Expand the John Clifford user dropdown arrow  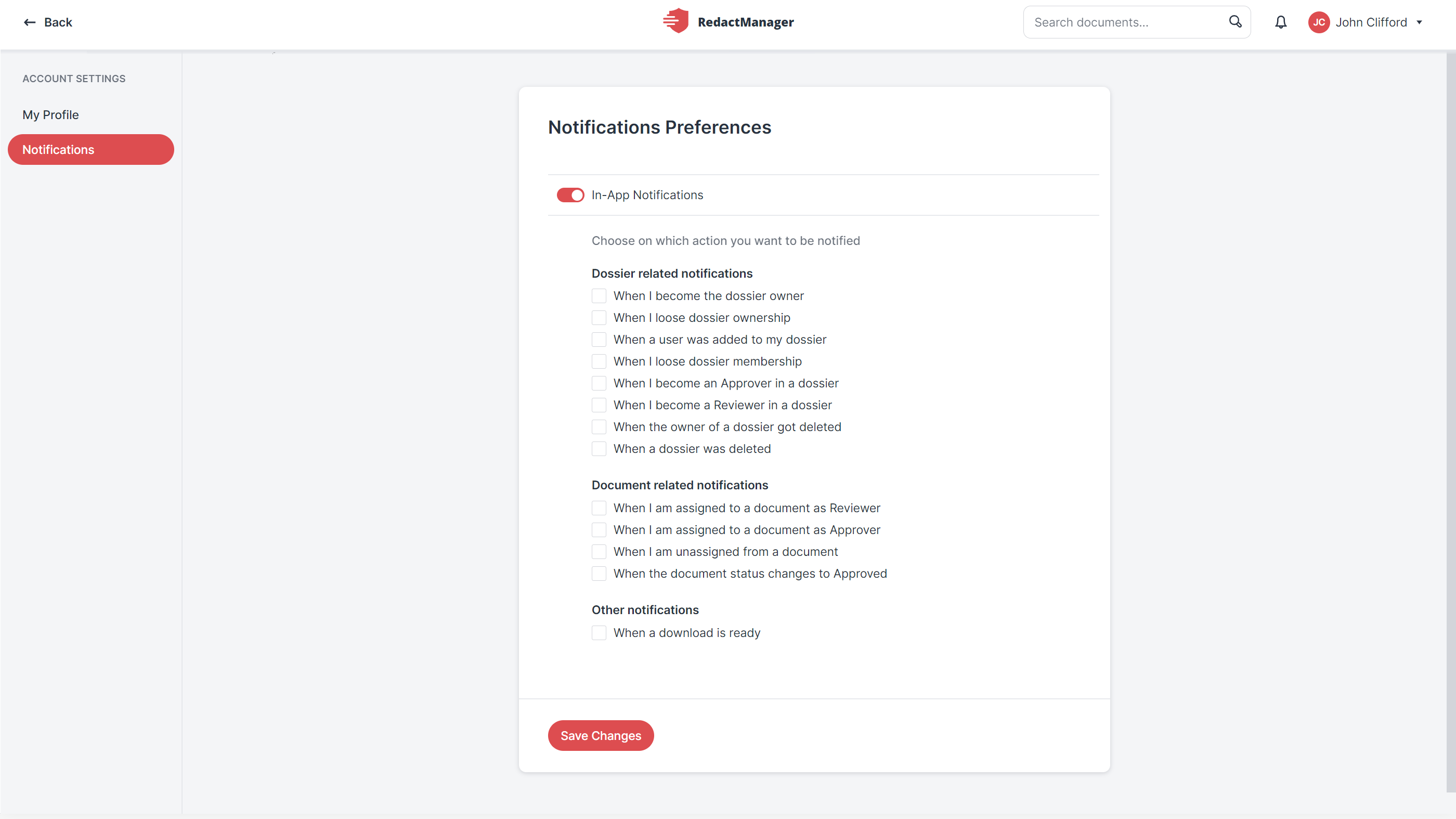1419,22
